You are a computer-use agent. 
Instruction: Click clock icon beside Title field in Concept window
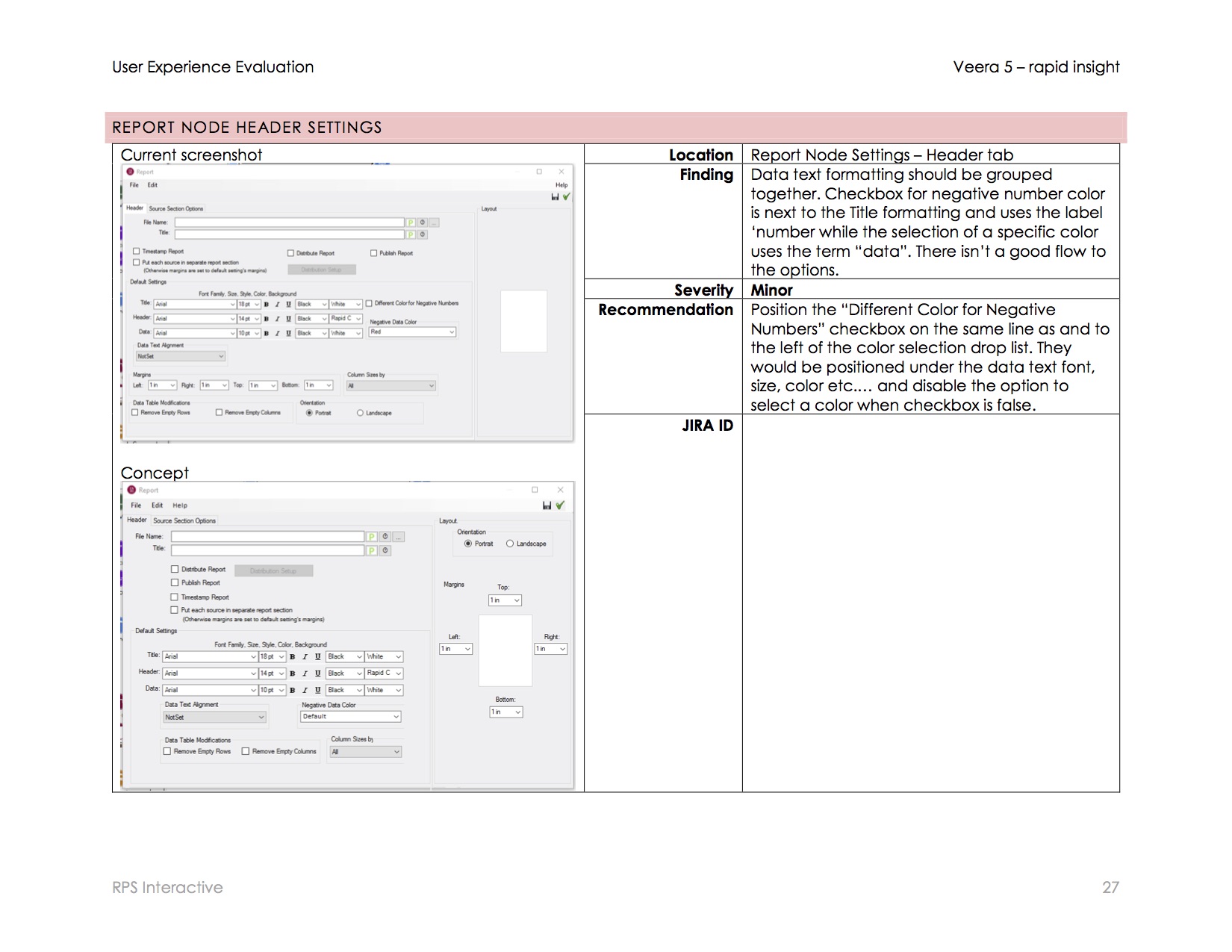click(x=385, y=551)
